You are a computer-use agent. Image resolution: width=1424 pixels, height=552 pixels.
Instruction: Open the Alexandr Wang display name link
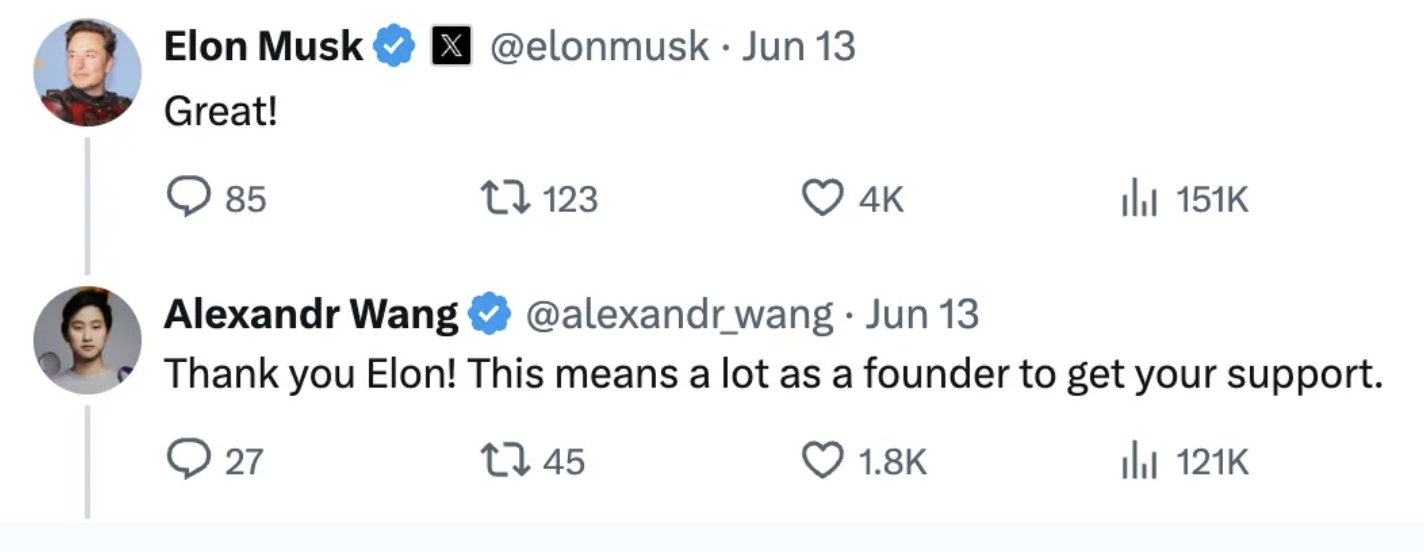pyautogui.click(x=310, y=315)
